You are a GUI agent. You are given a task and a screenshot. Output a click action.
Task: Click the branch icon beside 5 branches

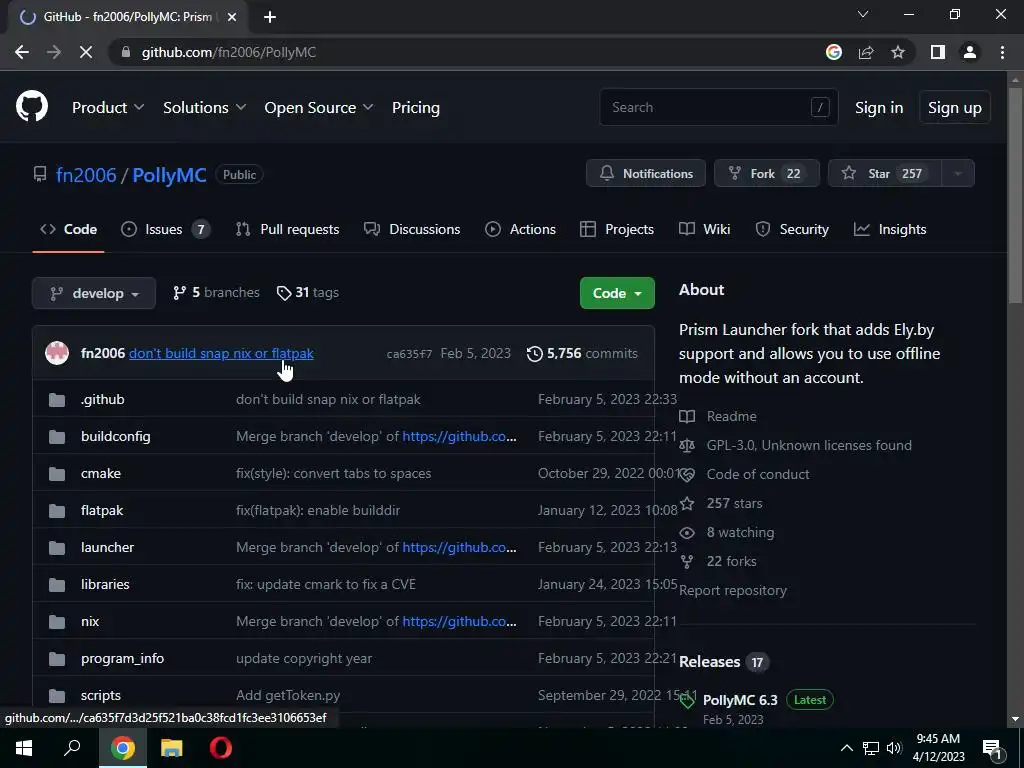pos(180,293)
